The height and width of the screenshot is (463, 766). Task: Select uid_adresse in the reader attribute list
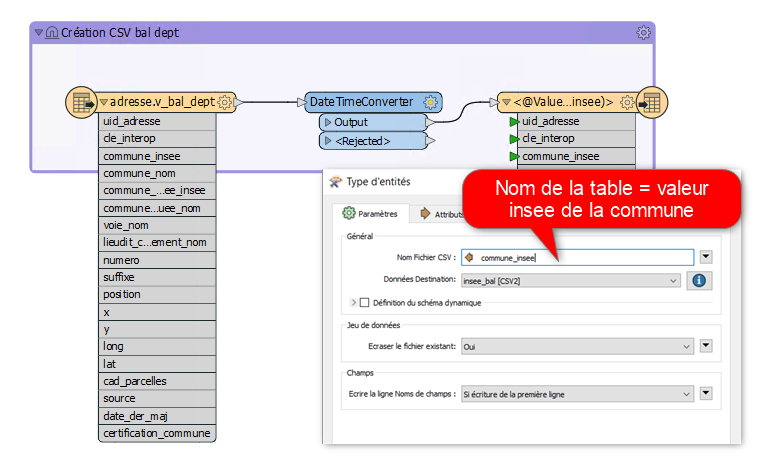pyautogui.click(x=157, y=122)
